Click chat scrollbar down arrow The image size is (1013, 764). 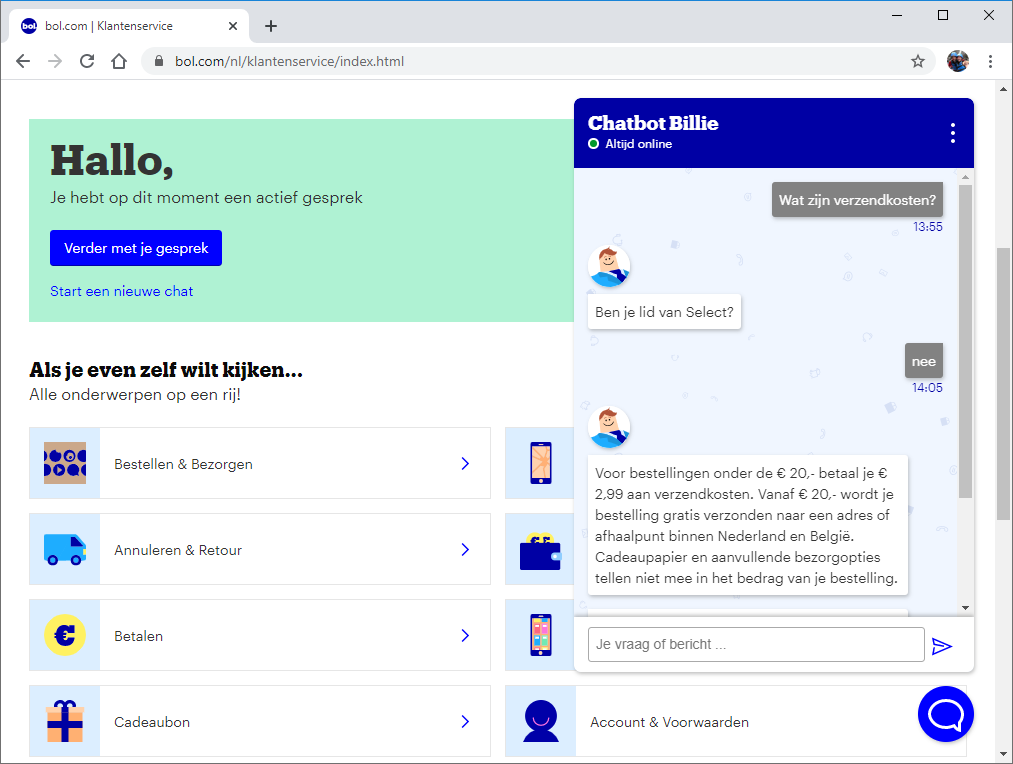pyautogui.click(x=965, y=608)
